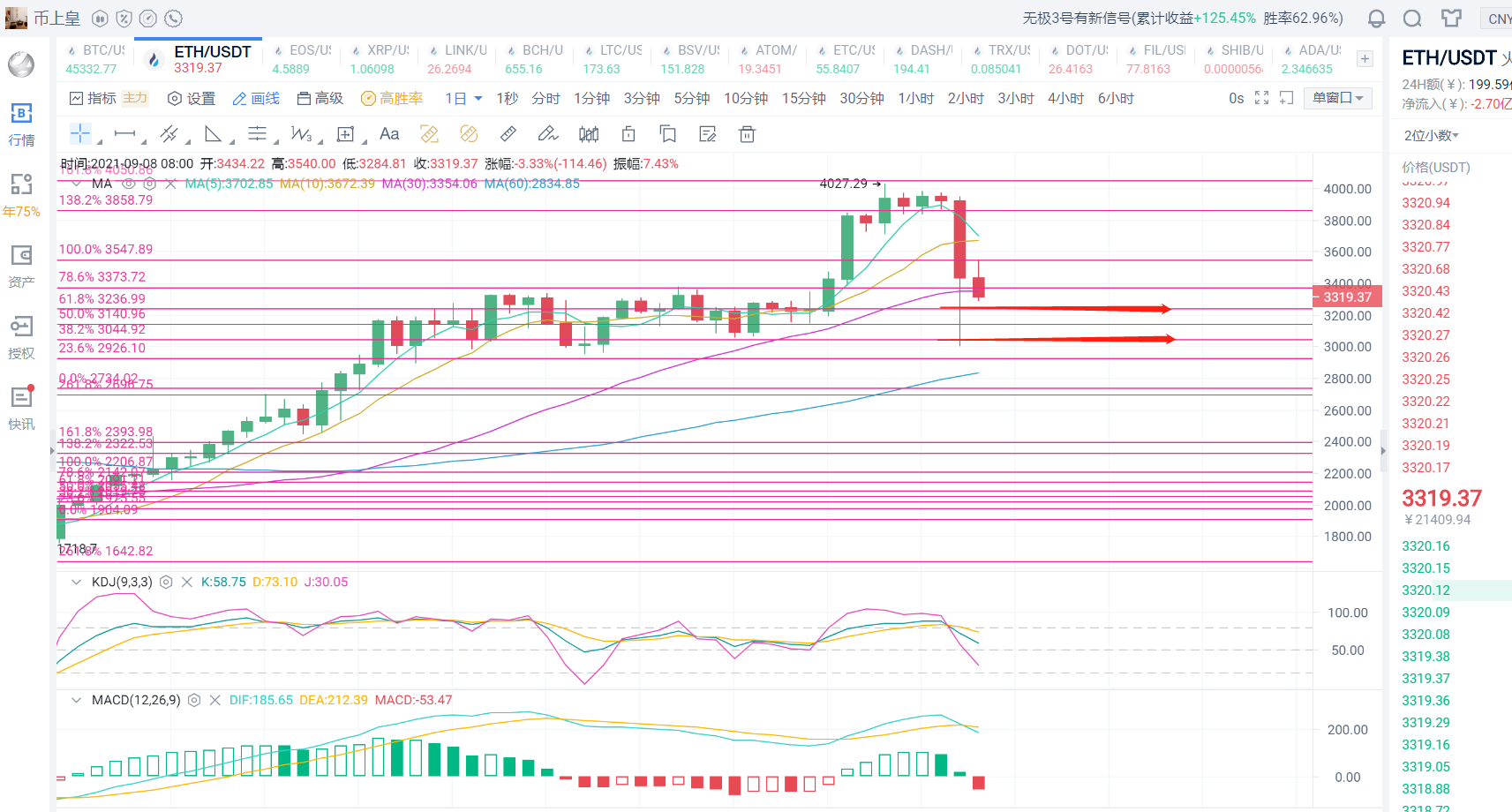Click the plus icon to add trading pair
Screen dimensions: 1512x812
(x=1365, y=59)
